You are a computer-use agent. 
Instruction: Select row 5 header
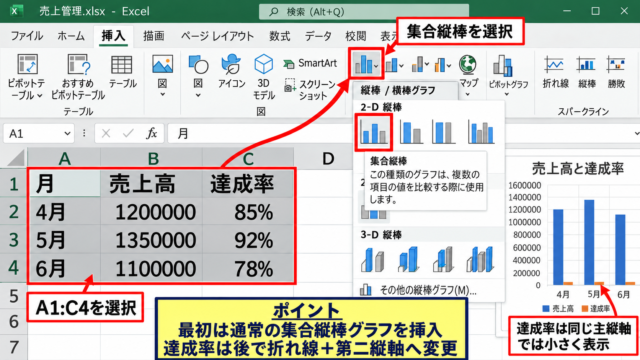point(13,296)
